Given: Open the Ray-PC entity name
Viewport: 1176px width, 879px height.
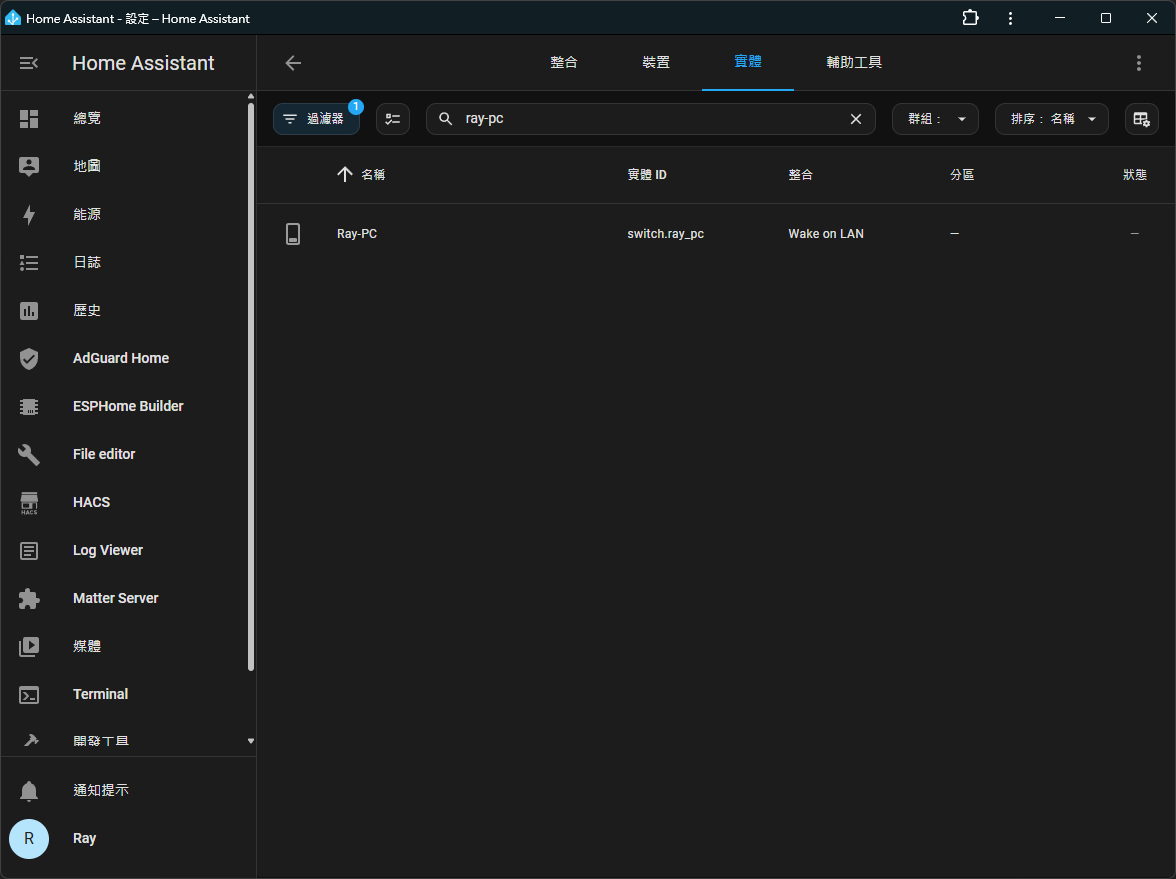Looking at the screenshot, I should coord(357,234).
